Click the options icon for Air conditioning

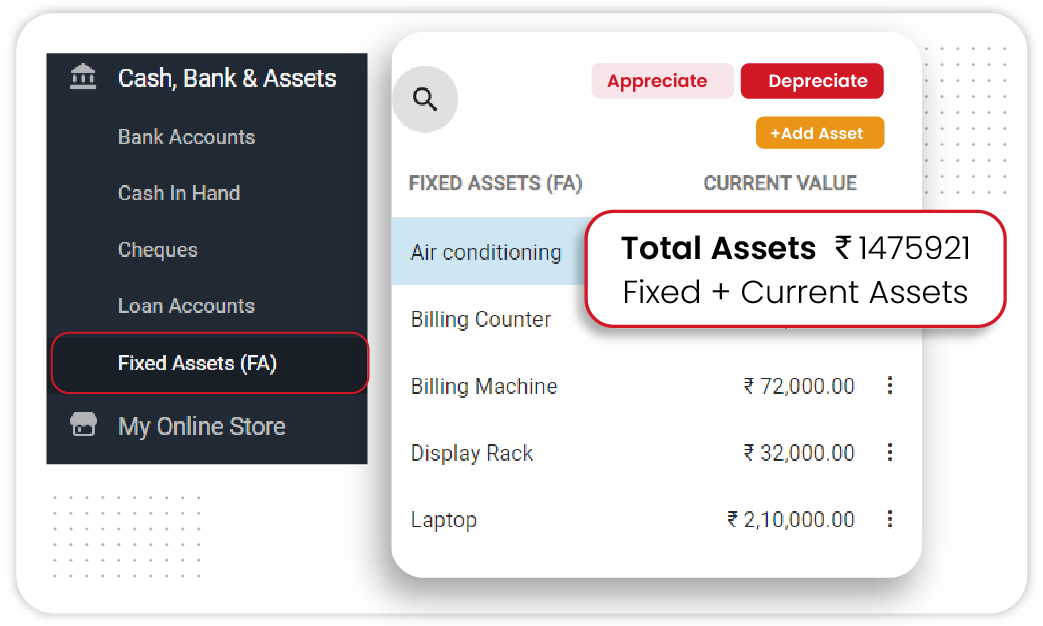(890, 252)
